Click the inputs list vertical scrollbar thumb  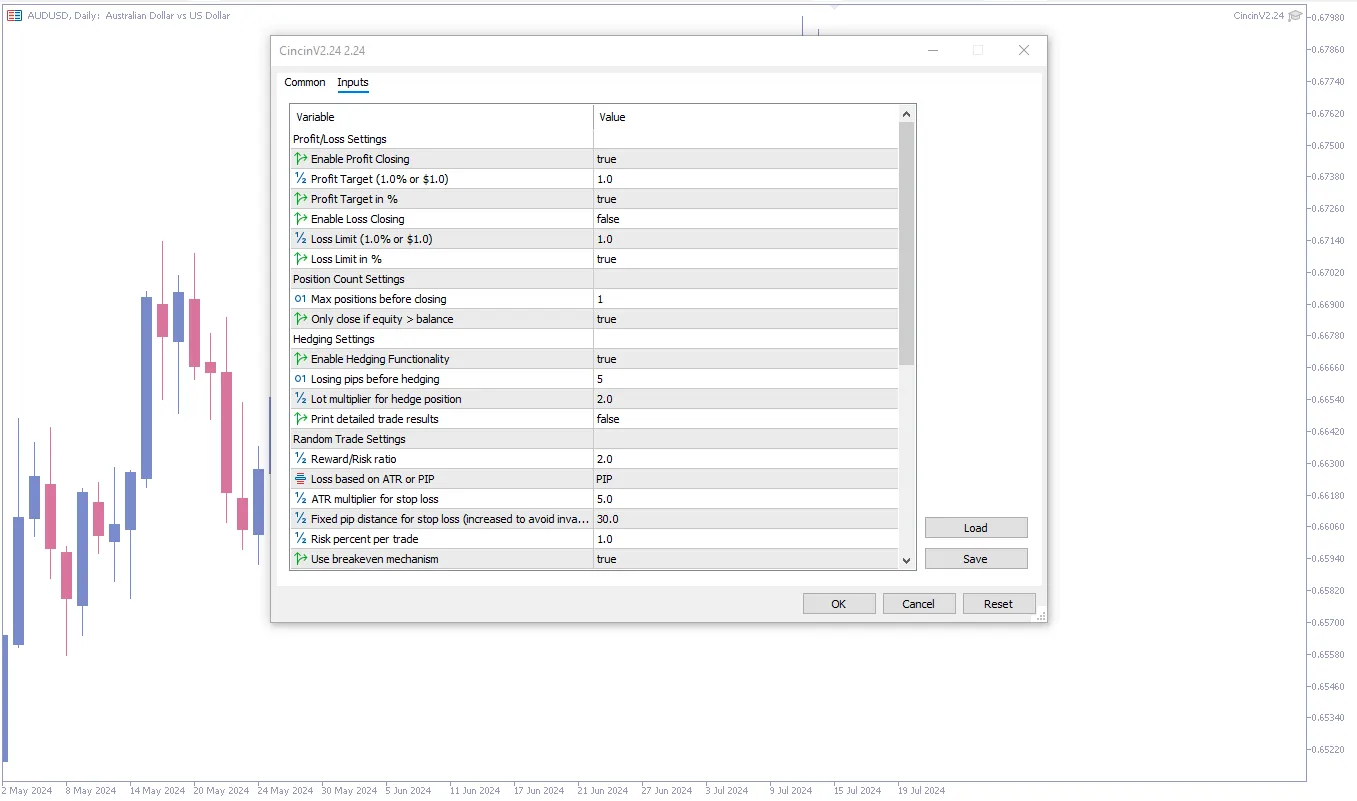pyautogui.click(x=906, y=243)
